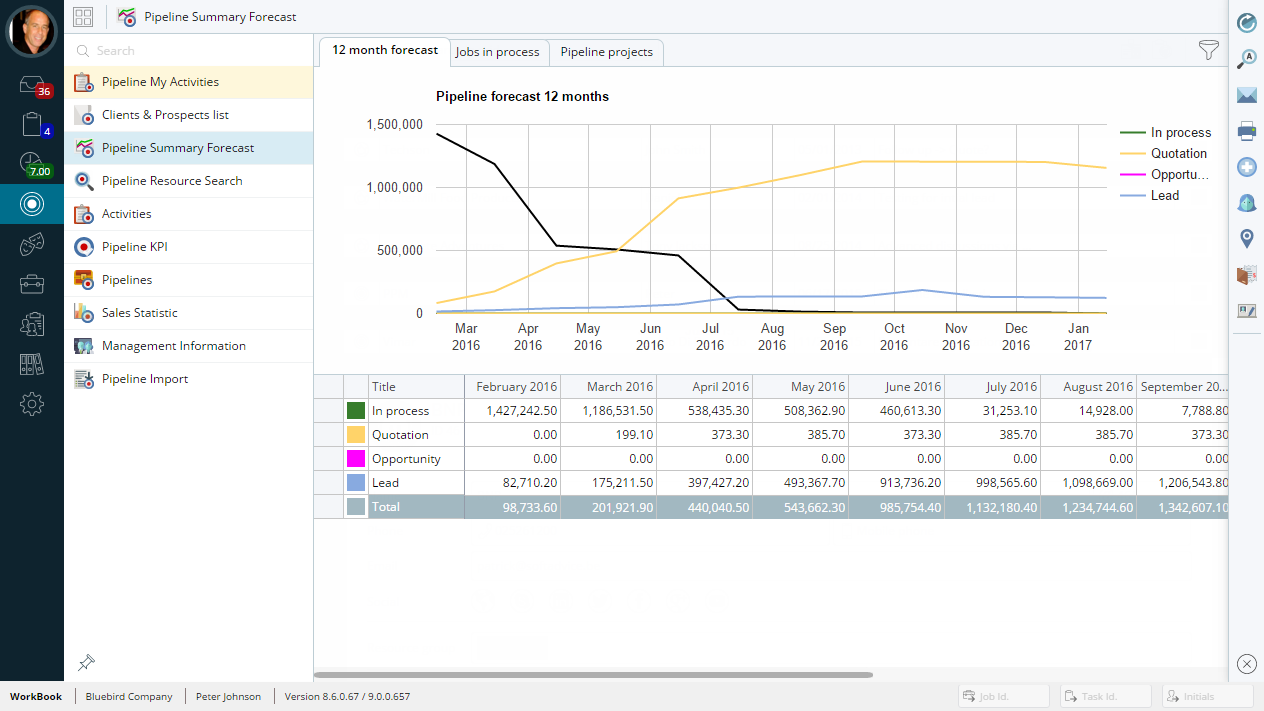Switch to Jobs in process tab
This screenshot has height=711, width=1264.
(x=497, y=52)
